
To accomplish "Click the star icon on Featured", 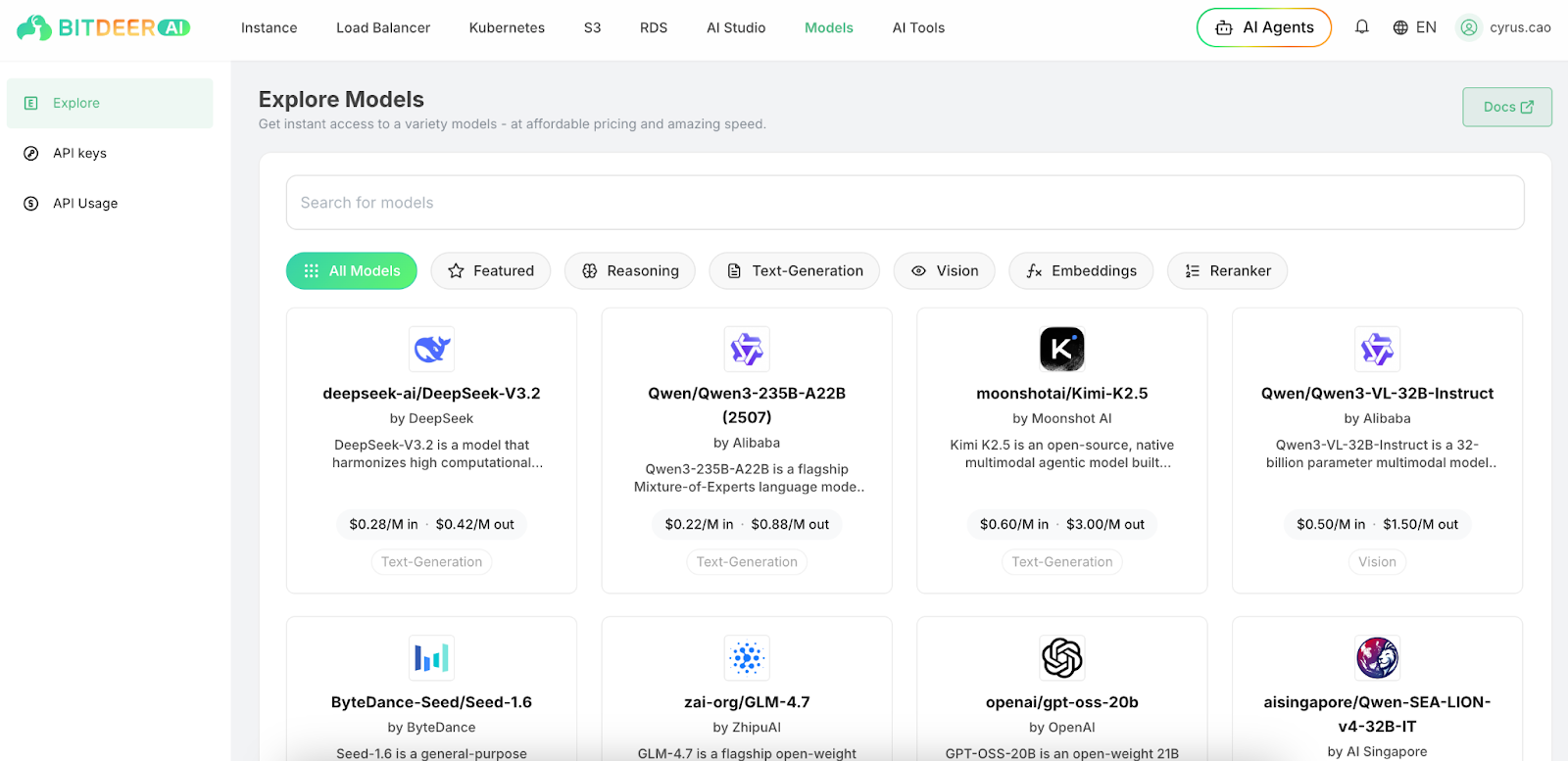I will pyautogui.click(x=456, y=270).
